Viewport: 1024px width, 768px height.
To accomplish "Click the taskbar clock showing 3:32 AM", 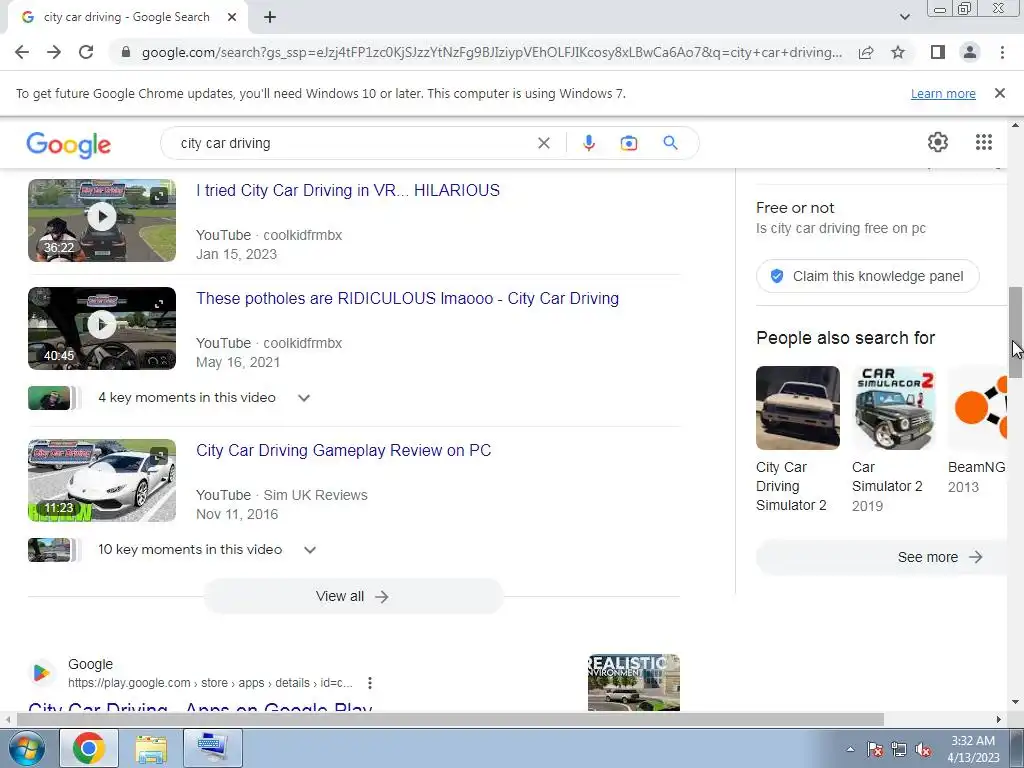I will (973, 749).
